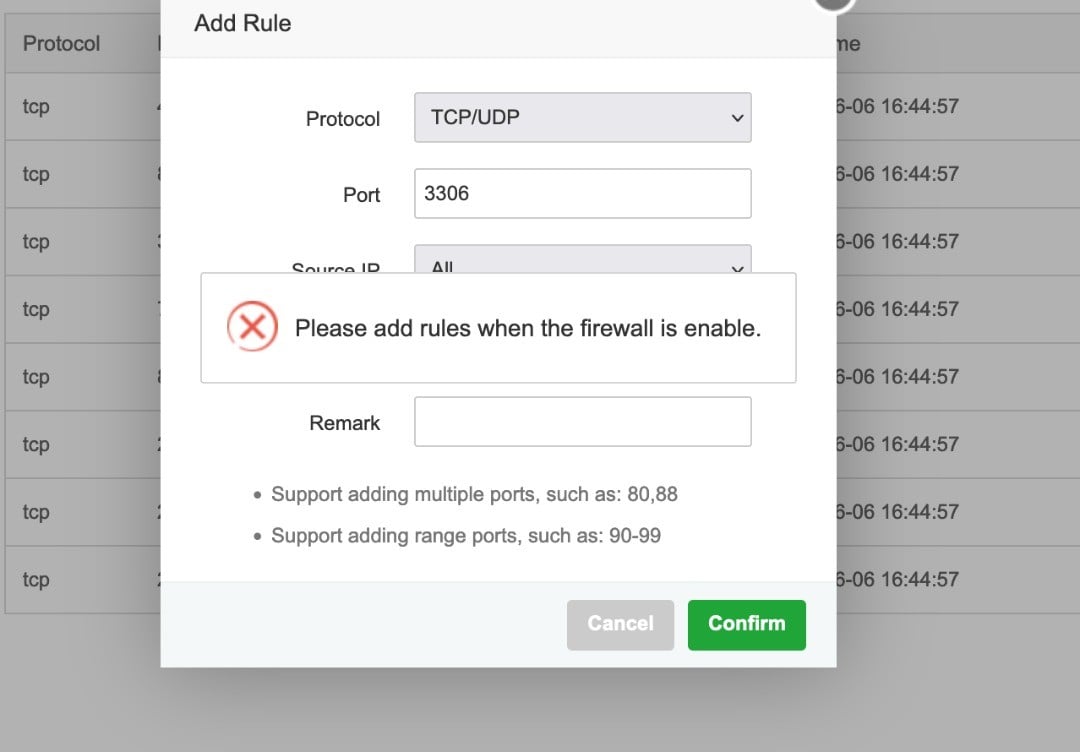Image resolution: width=1080 pixels, height=752 pixels.
Task: Click the bottommost 16:44:57 timestamp cell
Action: [898, 580]
